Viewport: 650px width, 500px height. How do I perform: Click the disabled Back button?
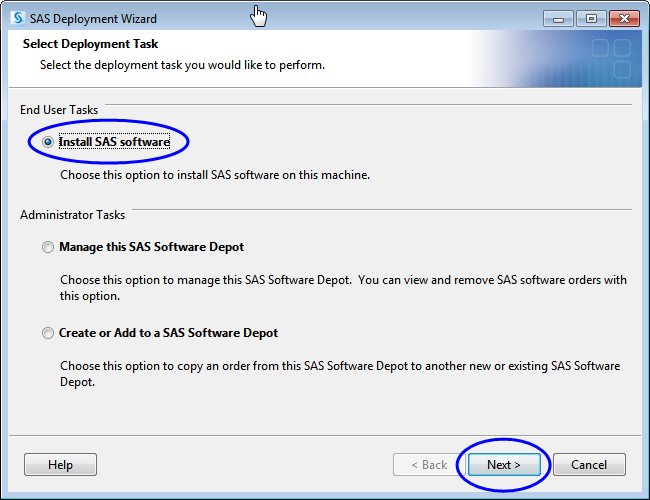(429, 464)
